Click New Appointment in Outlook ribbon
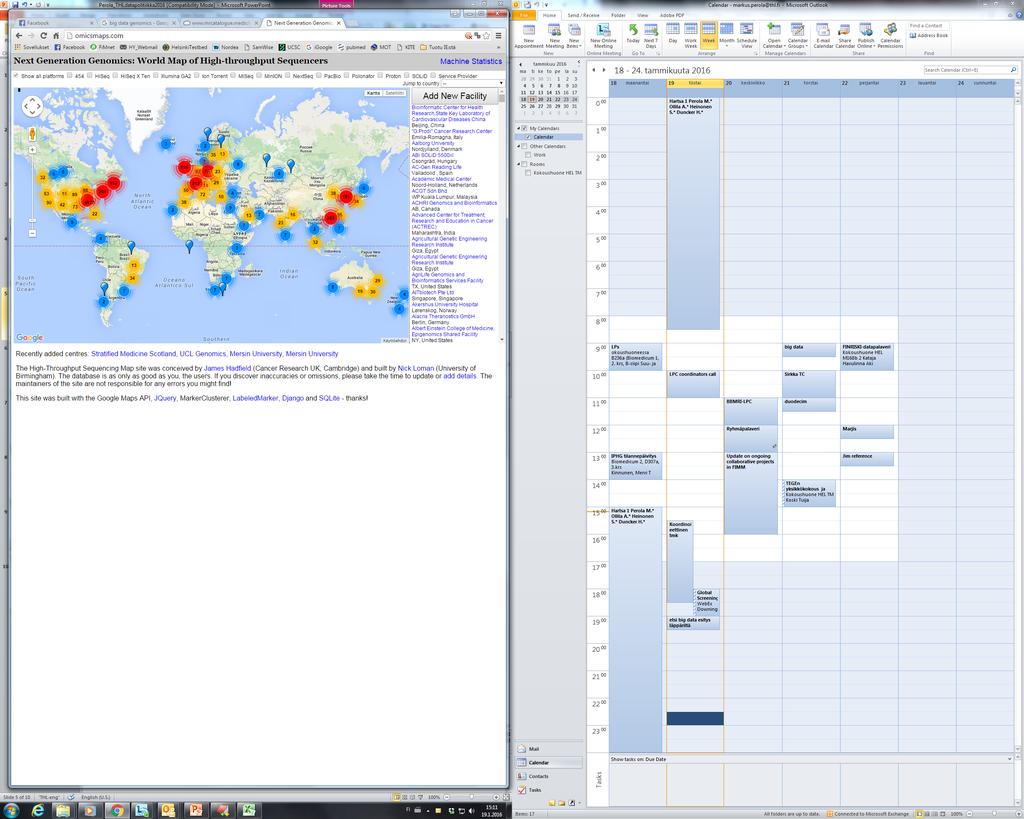 [528, 36]
